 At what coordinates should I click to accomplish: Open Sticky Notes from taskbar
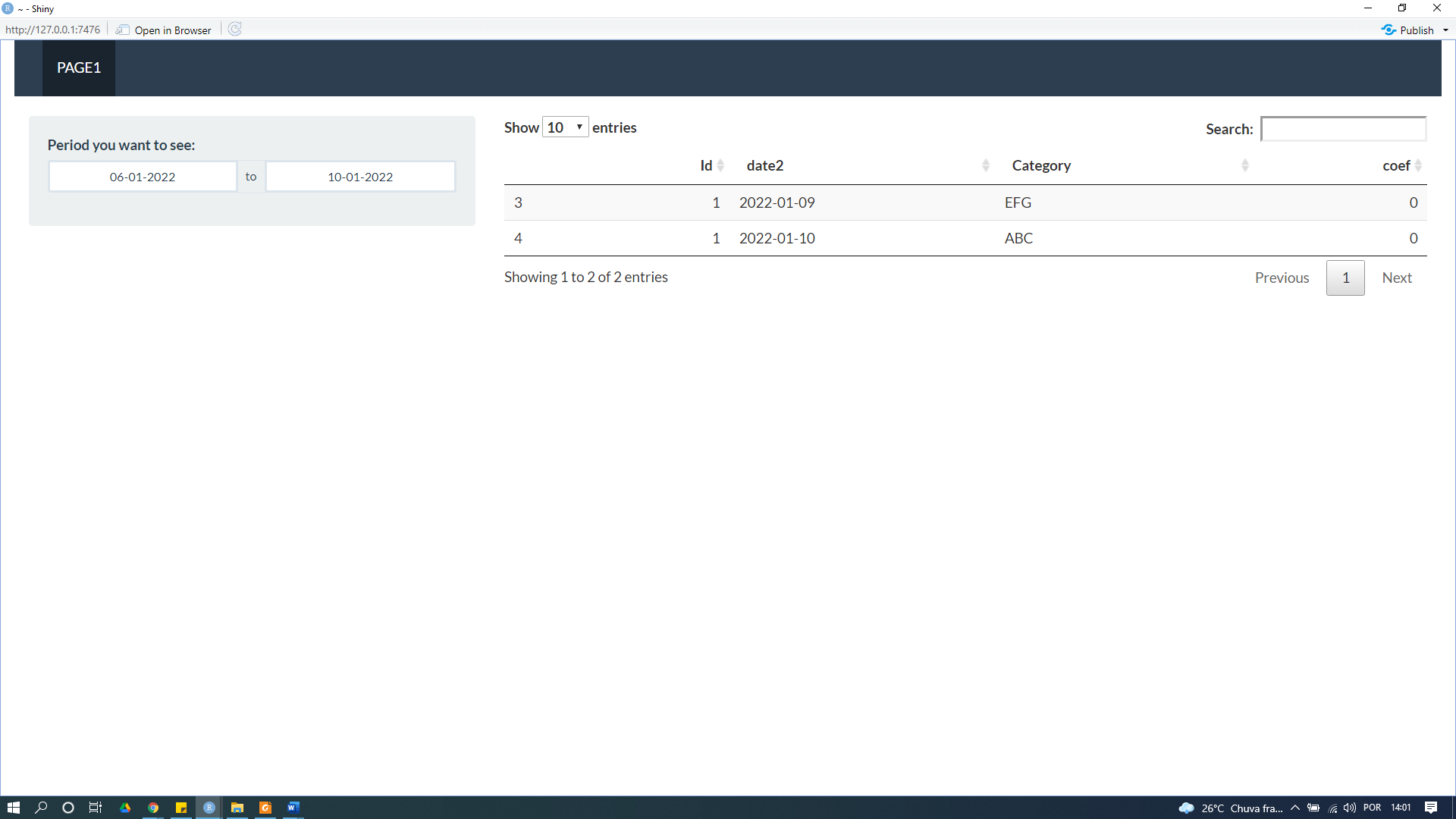point(181,808)
